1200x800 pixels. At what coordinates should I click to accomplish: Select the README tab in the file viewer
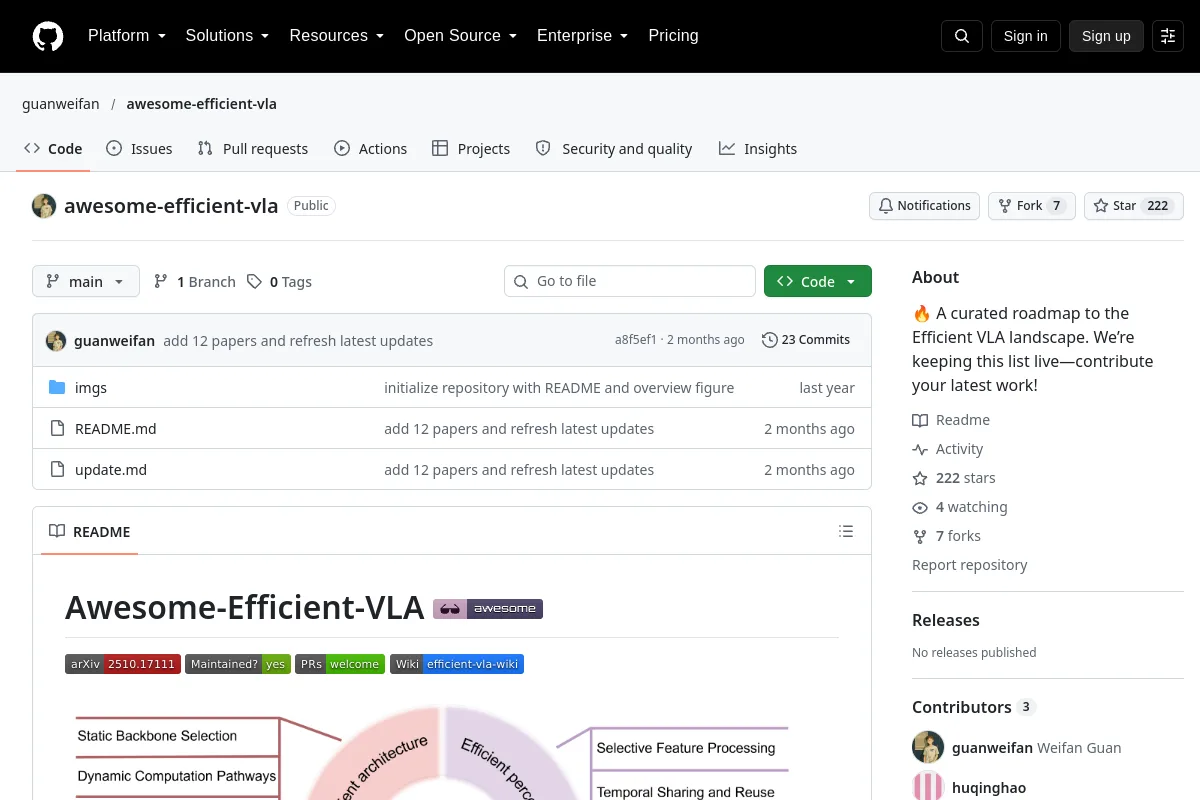(x=90, y=531)
